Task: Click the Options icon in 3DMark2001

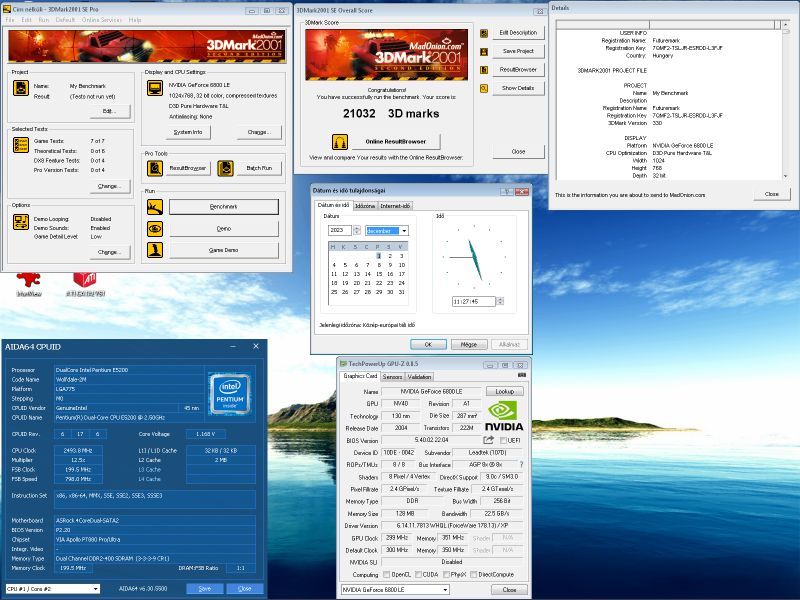Action: coord(21,222)
